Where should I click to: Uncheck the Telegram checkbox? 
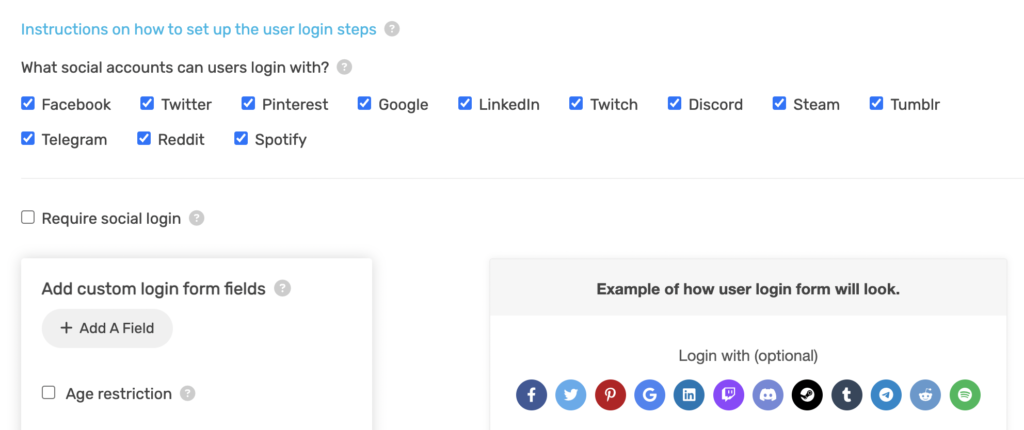[x=27, y=139]
